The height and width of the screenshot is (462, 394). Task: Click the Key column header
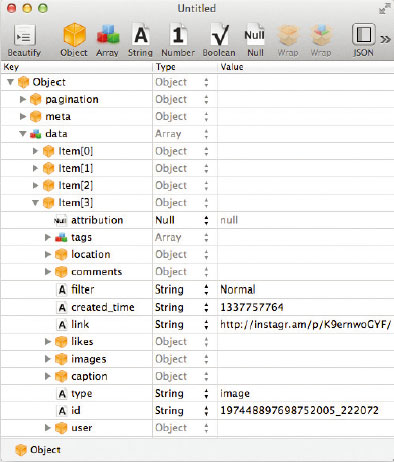point(77,67)
